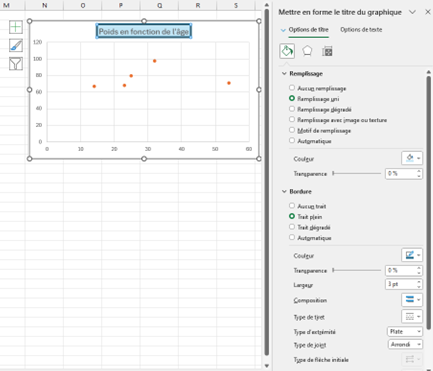Image resolution: width=433 pixels, height=371 pixels.
Task: Click the border transparency 0 % field
Action: [400, 270]
